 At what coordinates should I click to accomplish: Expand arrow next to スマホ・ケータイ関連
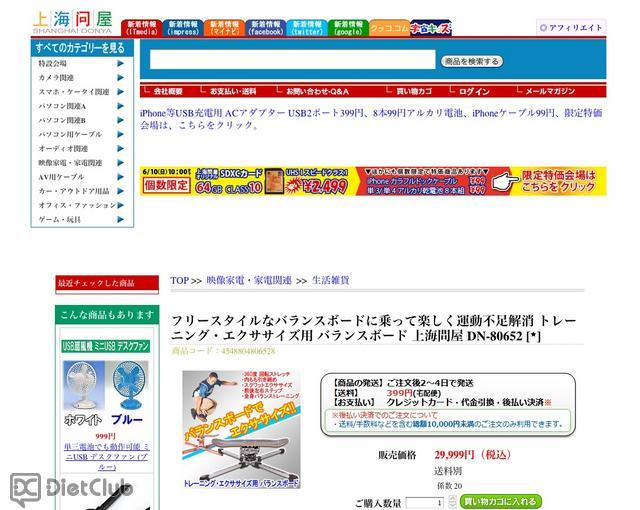(x=120, y=92)
